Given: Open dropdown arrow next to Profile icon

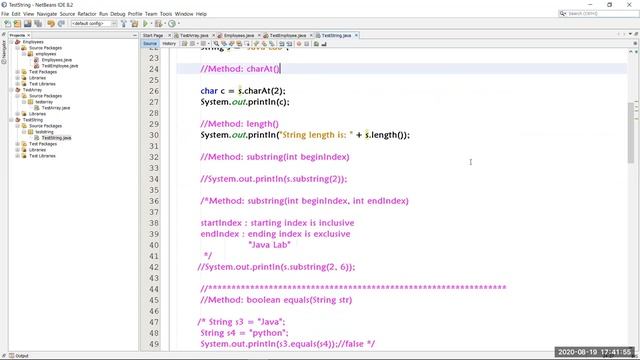Looking at the screenshot, I should click(x=179, y=24).
